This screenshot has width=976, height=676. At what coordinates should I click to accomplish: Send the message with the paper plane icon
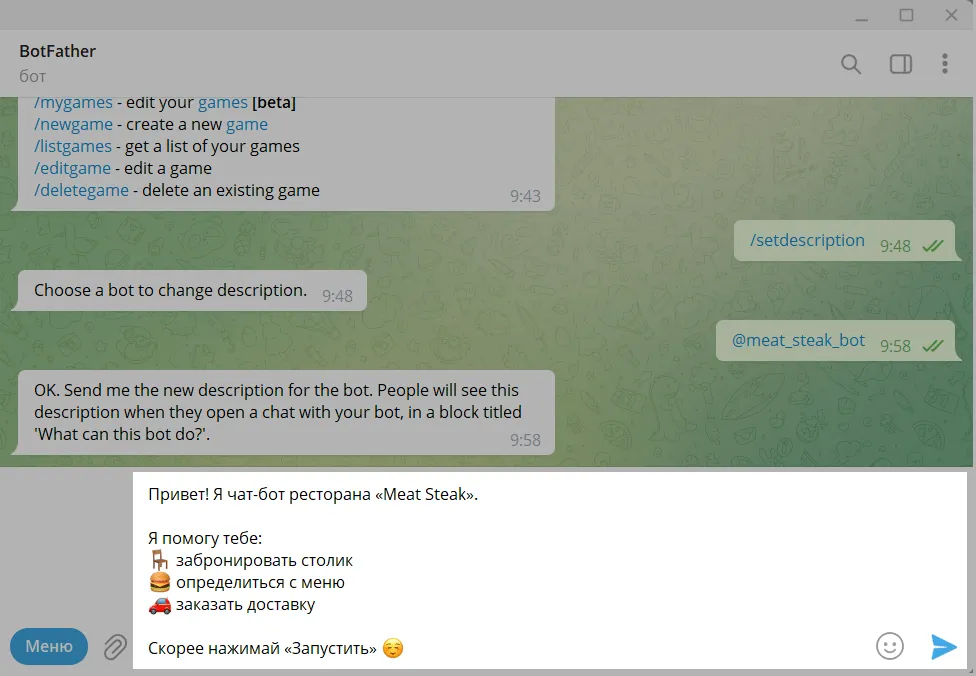(944, 647)
